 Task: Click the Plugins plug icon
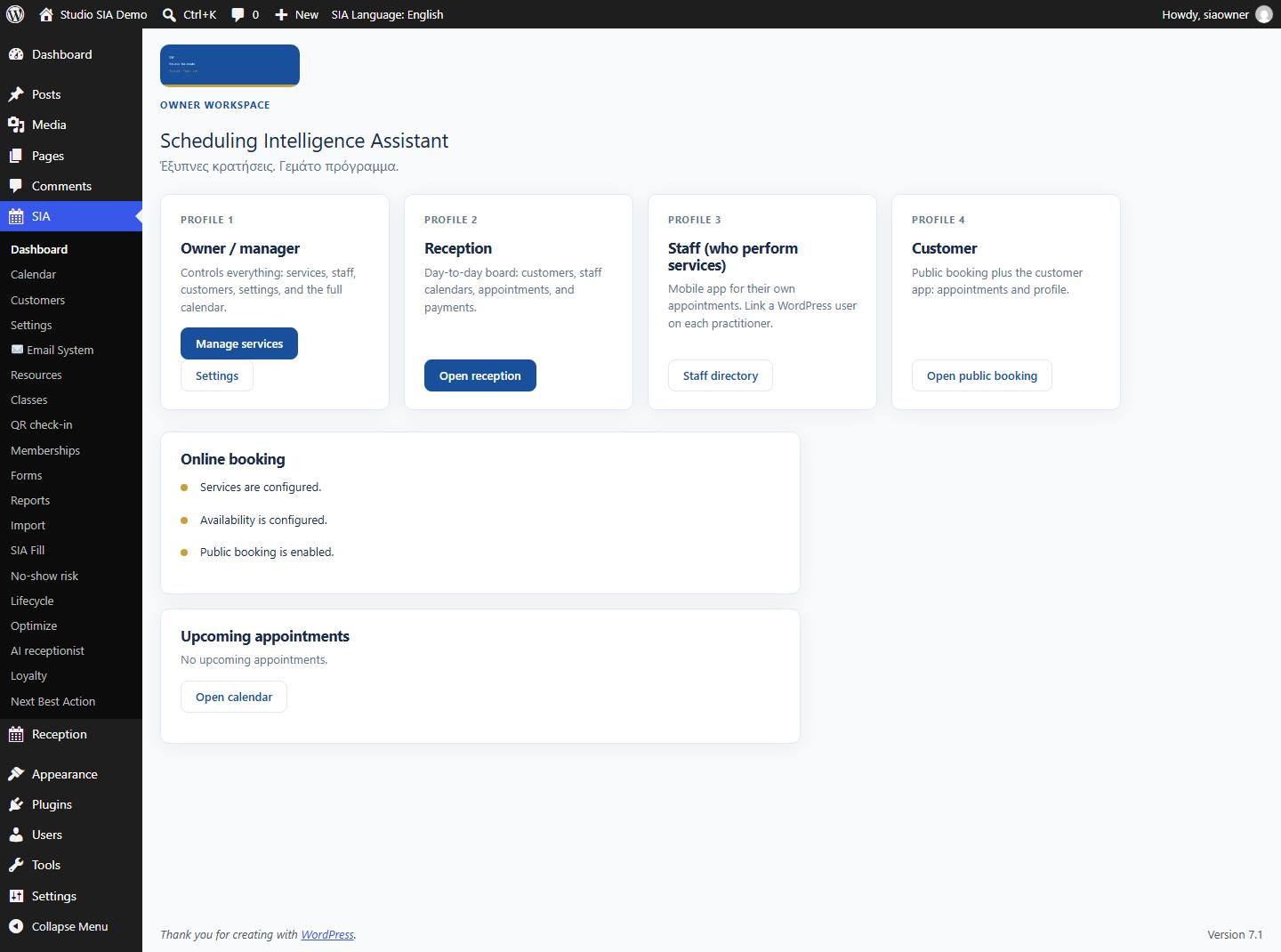coord(16,804)
